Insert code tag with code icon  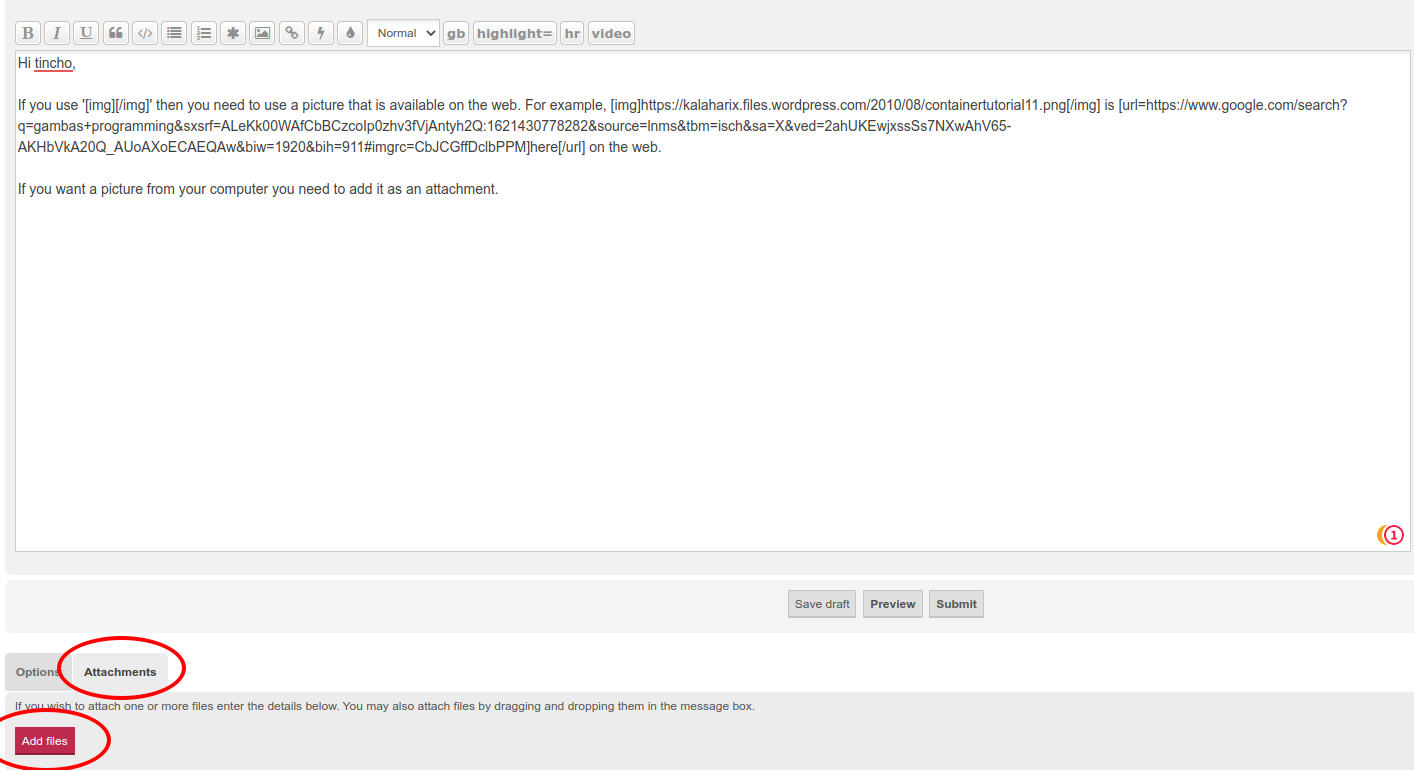(145, 33)
